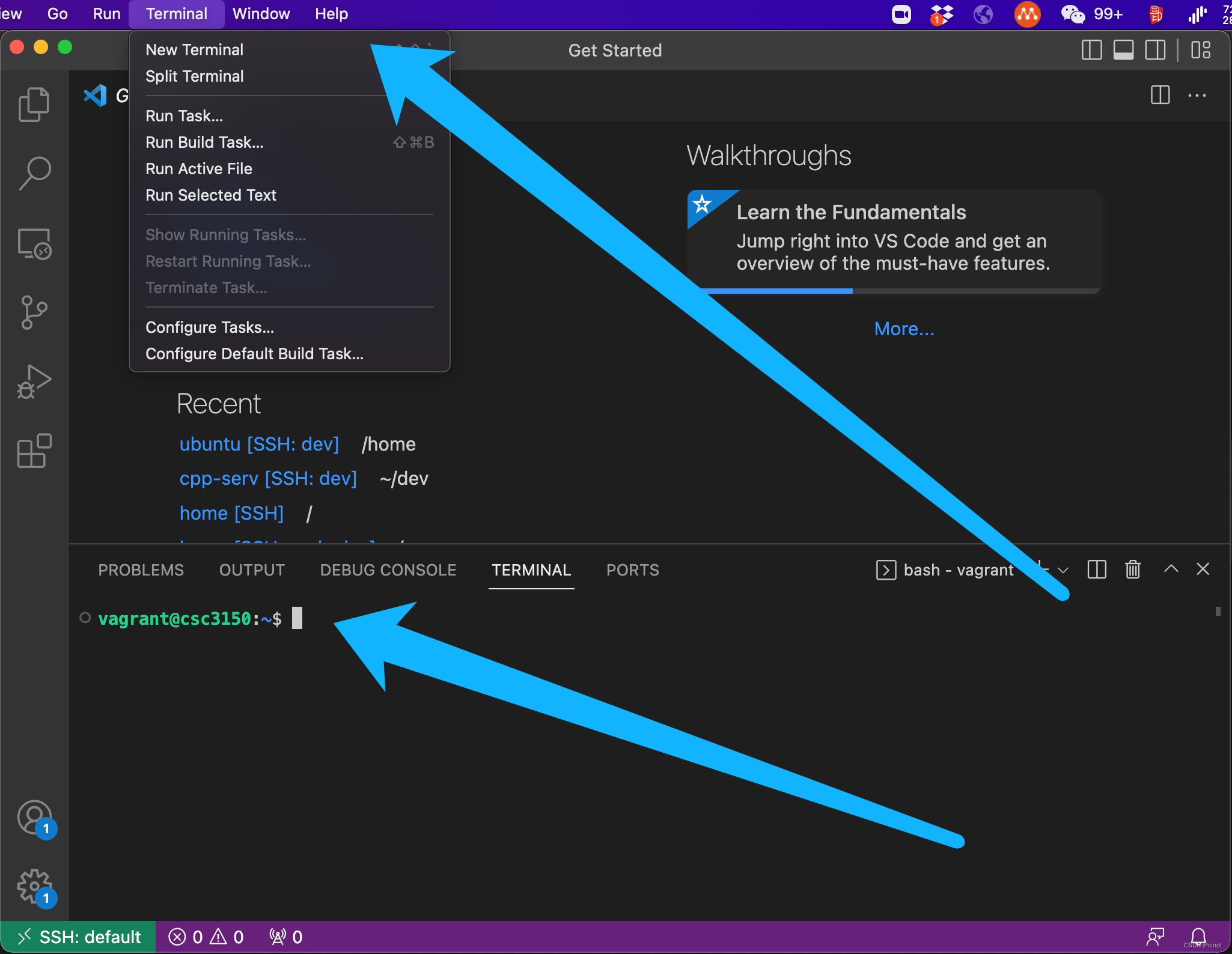Viewport: 1232px width, 954px height.
Task: Toggle the secondary side bar layout button
Action: tap(1155, 50)
